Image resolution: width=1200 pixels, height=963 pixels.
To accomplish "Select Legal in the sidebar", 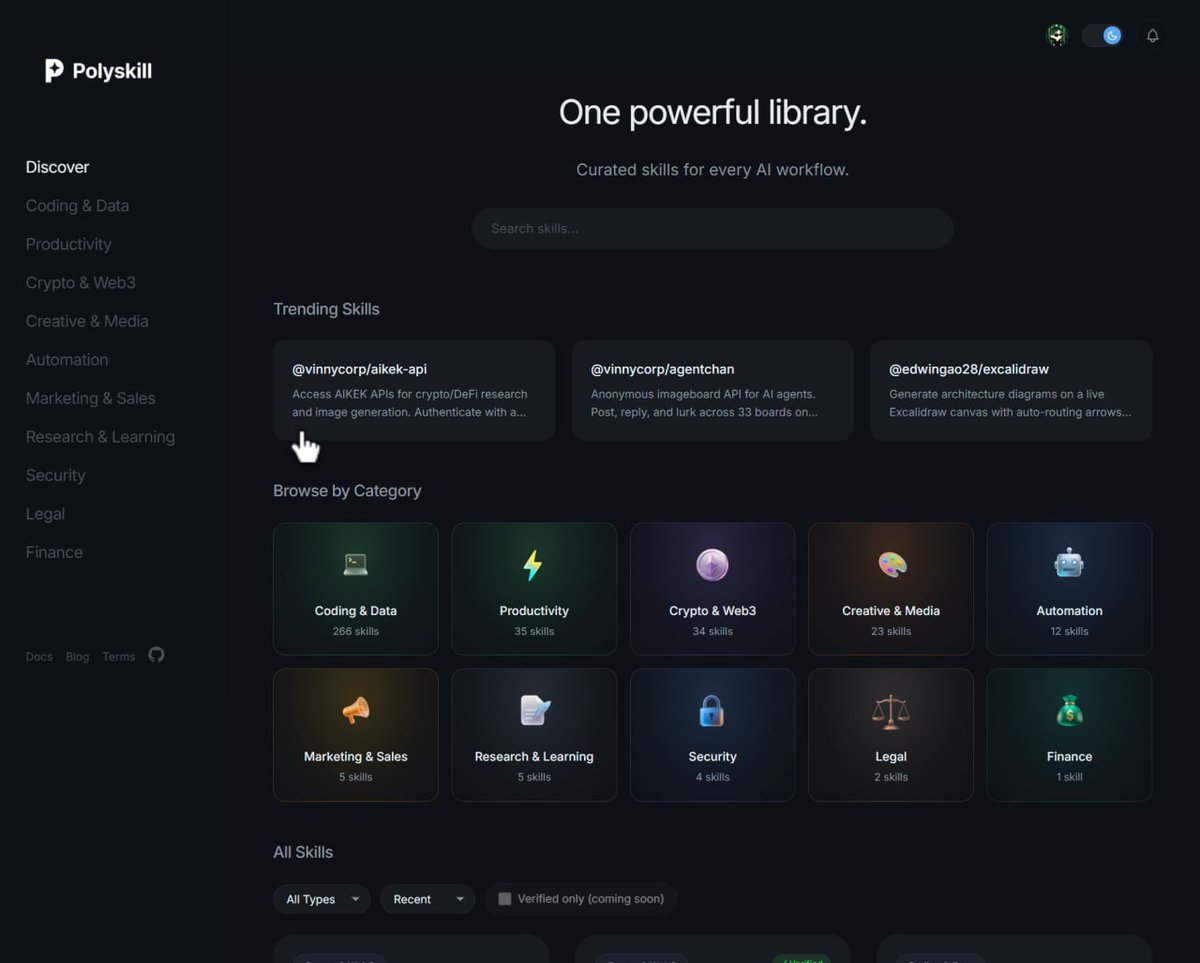I will 45,514.
